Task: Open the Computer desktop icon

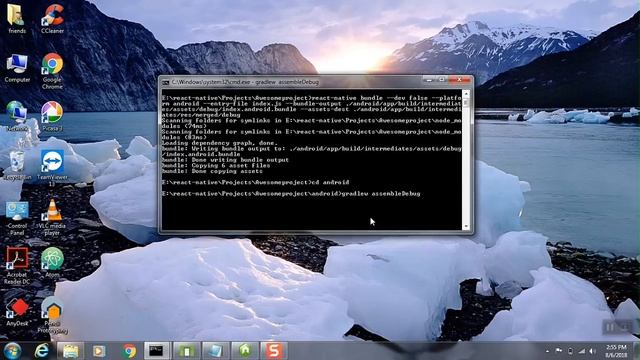Action: [17, 67]
